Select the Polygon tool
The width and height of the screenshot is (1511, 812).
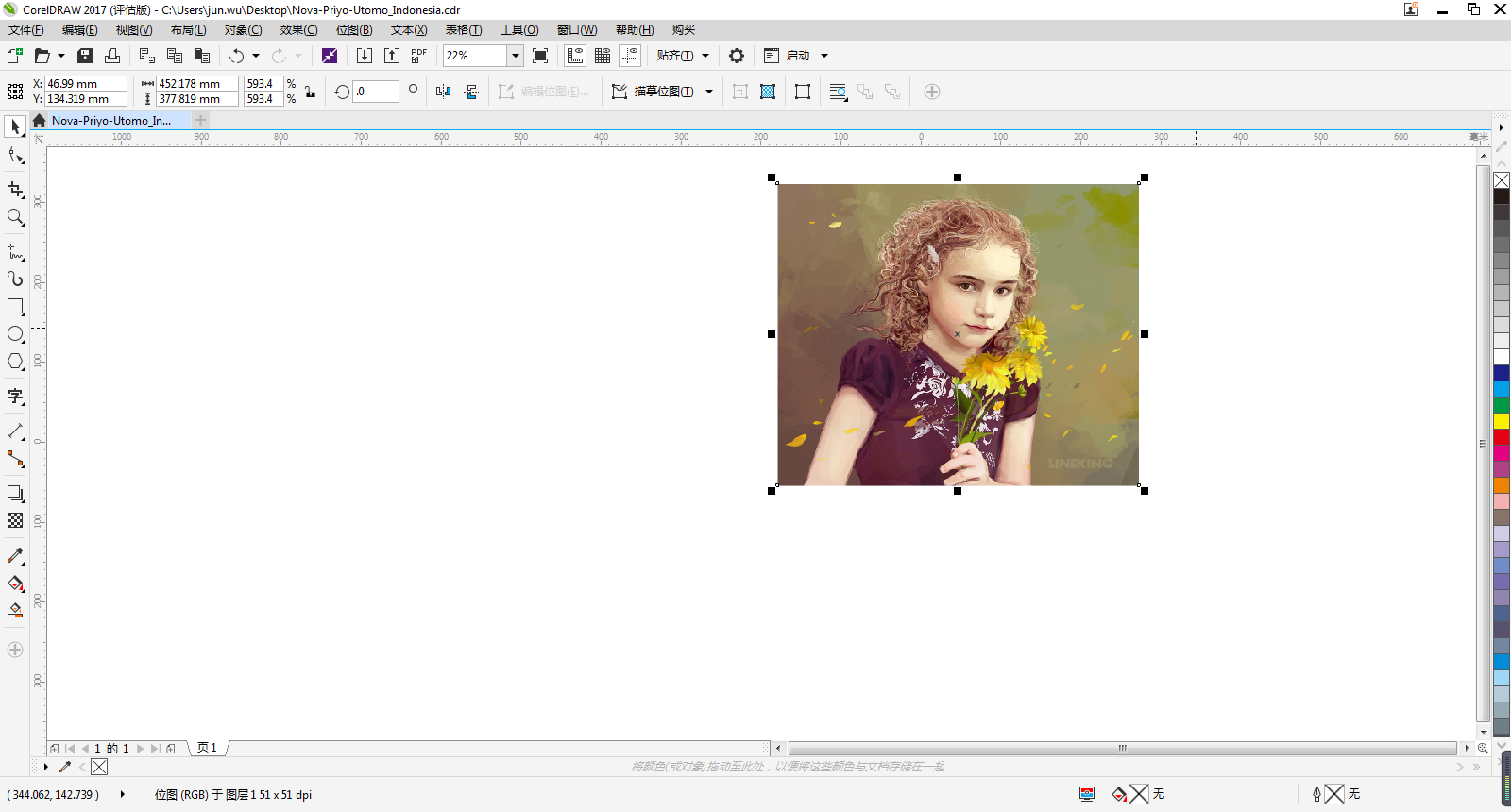pos(15,362)
